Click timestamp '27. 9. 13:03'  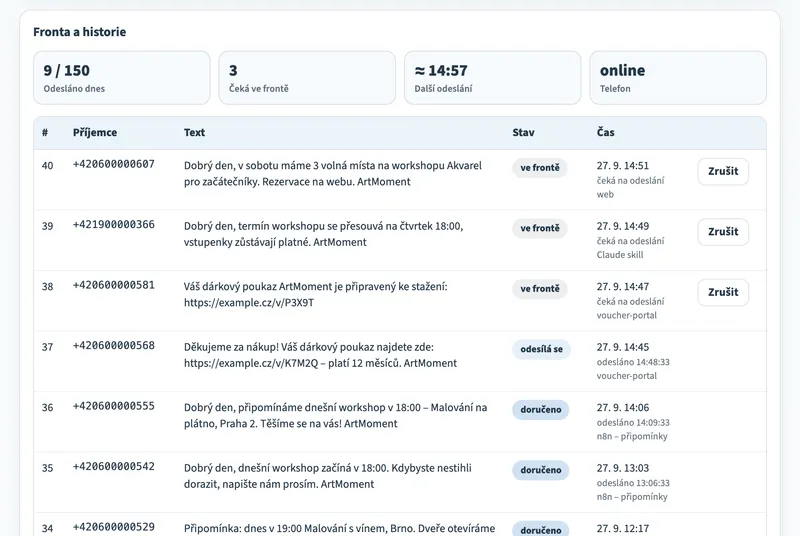pos(622,468)
